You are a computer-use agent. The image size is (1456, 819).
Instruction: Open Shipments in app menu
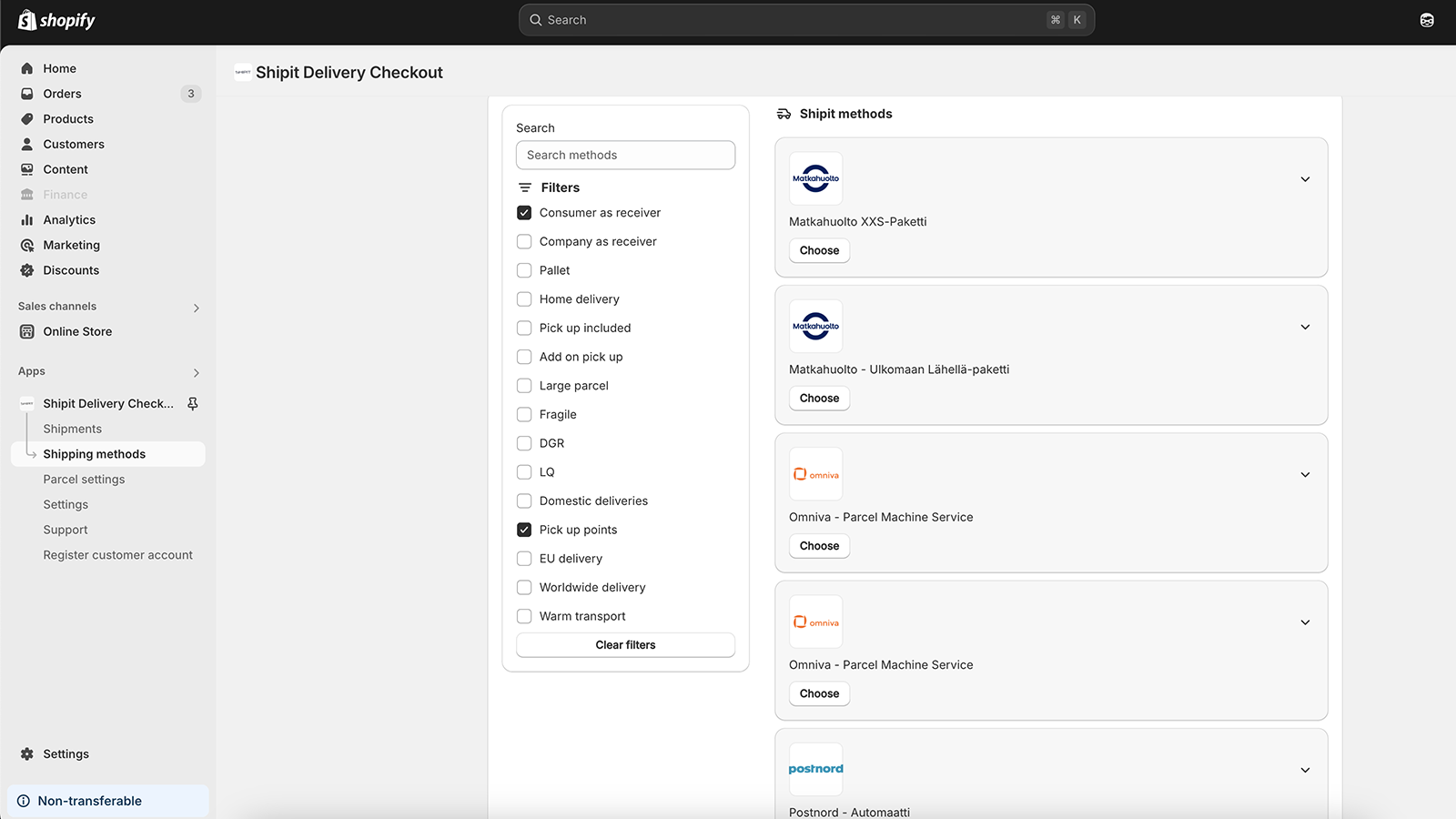pos(73,429)
